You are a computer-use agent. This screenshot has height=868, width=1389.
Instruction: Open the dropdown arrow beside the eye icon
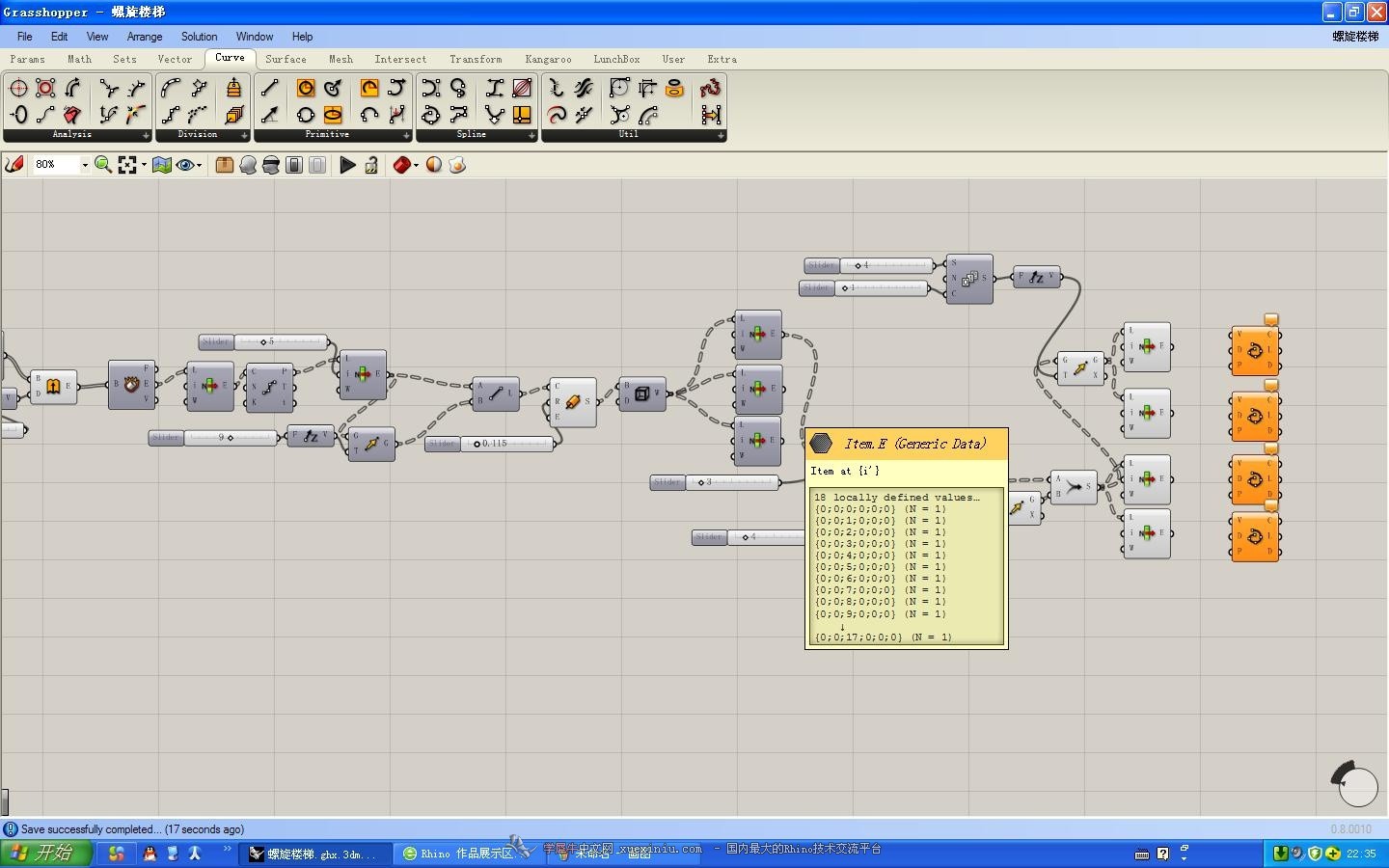tap(200, 165)
